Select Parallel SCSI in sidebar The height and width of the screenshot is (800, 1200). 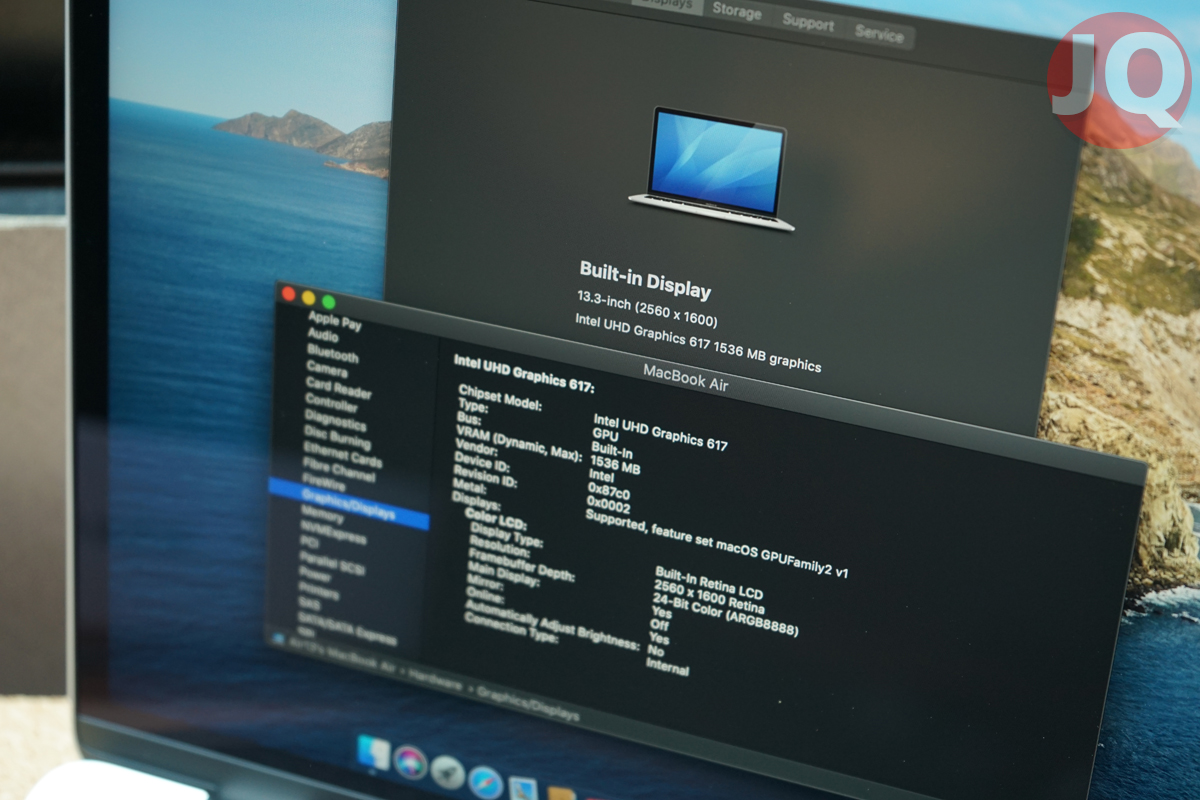point(333,561)
